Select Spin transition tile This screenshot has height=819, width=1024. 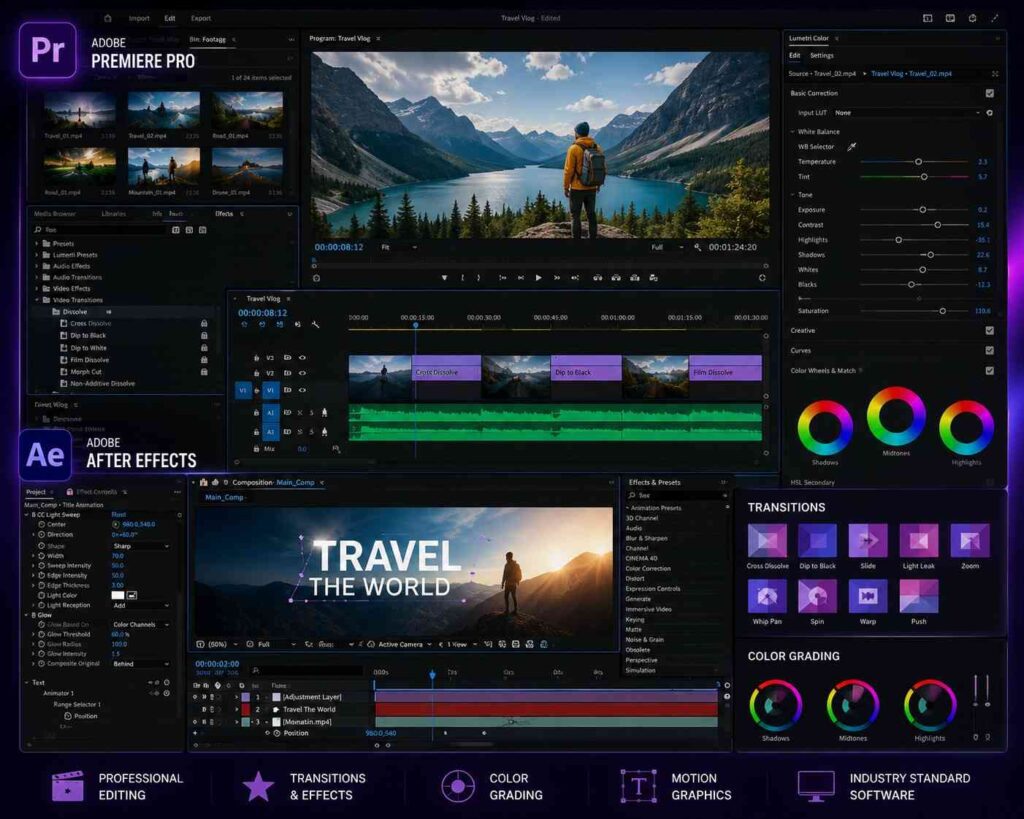818,596
